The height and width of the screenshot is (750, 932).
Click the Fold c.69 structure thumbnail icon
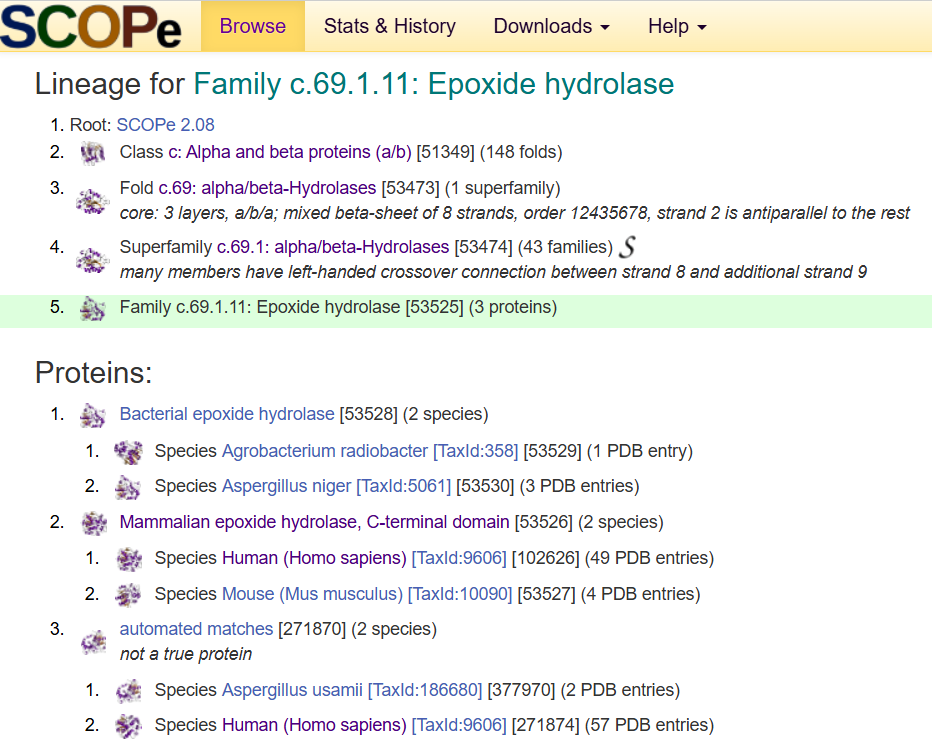coord(93,201)
